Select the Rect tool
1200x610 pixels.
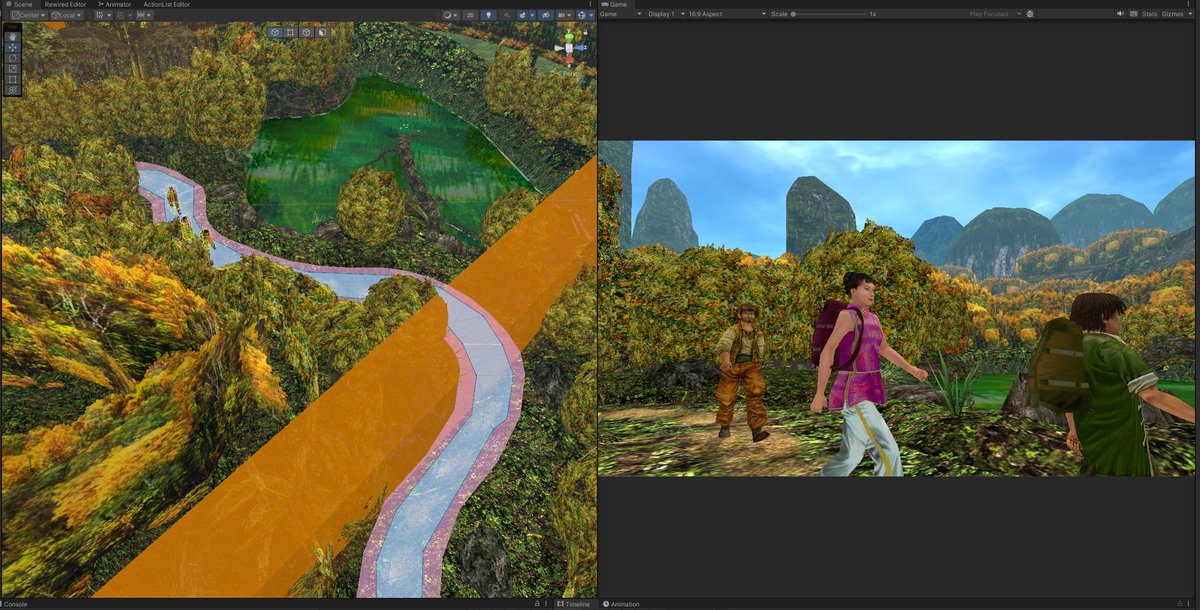[12, 79]
